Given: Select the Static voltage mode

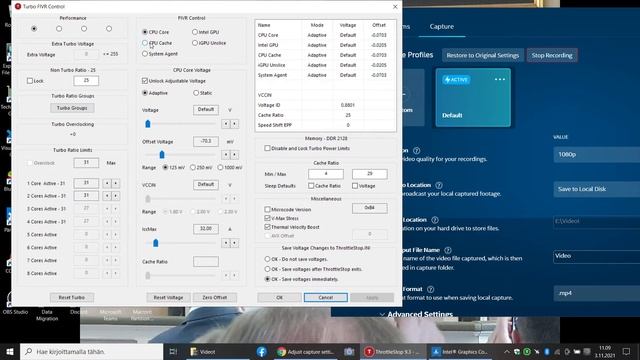Looking at the screenshot, I should pyautogui.click(x=196, y=93).
